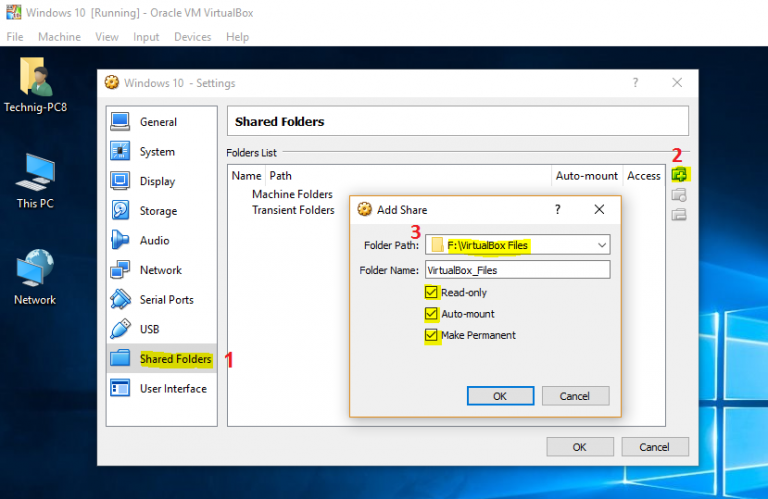Screen dimensions: 768x499
Task: Select the Machine Folders tree entry
Action: (x=292, y=194)
